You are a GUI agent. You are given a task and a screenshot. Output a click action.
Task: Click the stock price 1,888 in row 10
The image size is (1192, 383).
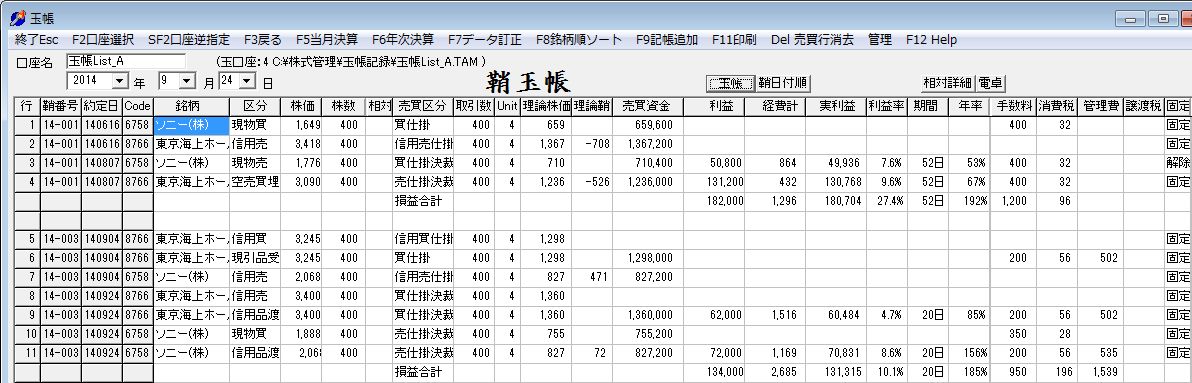pos(301,334)
